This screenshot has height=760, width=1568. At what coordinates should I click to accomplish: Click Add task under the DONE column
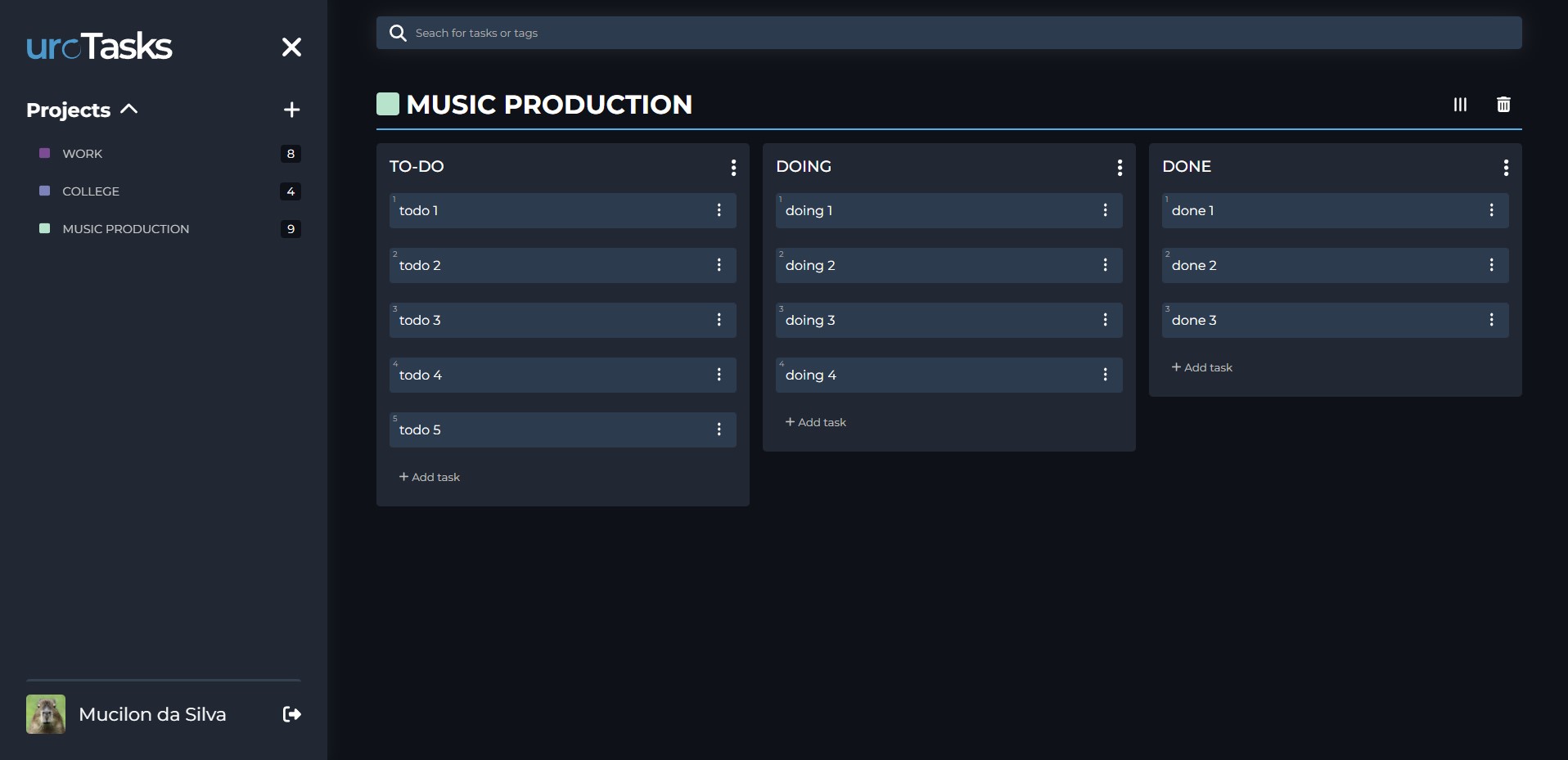(x=1201, y=367)
